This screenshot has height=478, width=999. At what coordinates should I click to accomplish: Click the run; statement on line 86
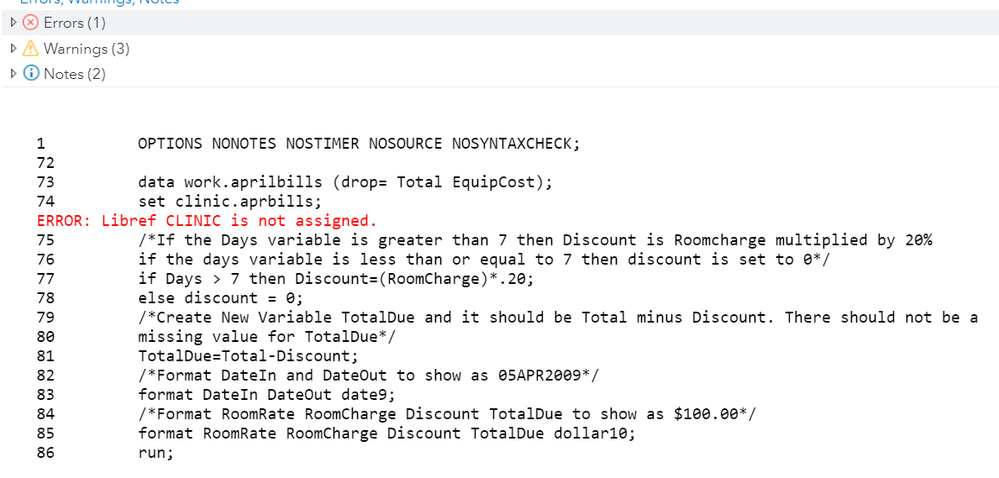point(155,453)
